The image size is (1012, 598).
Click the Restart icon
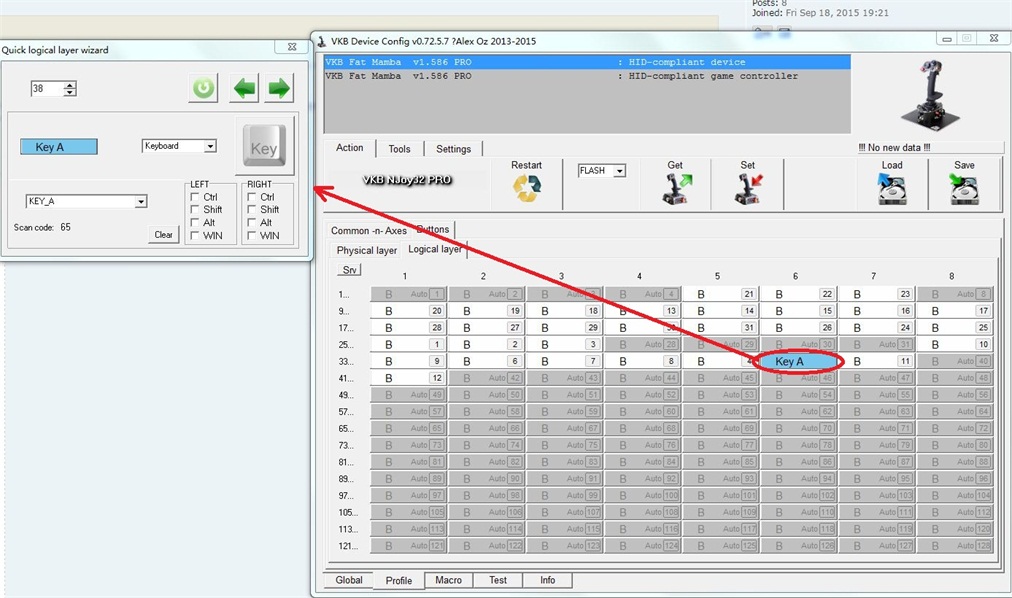527,188
